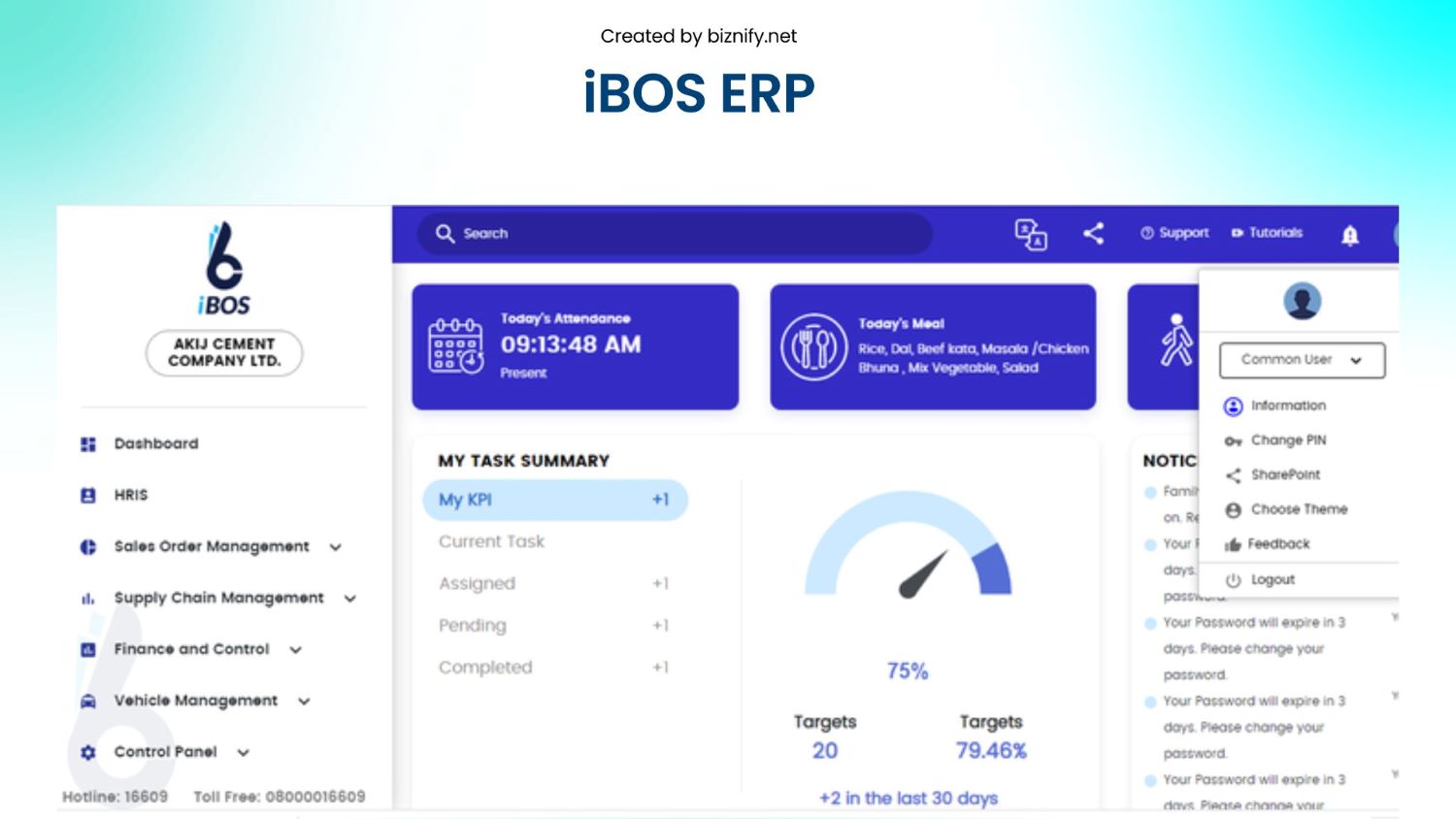This screenshot has width=1456, height=819.
Task: Click the Targets value 79.46%
Action: click(991, 751)
